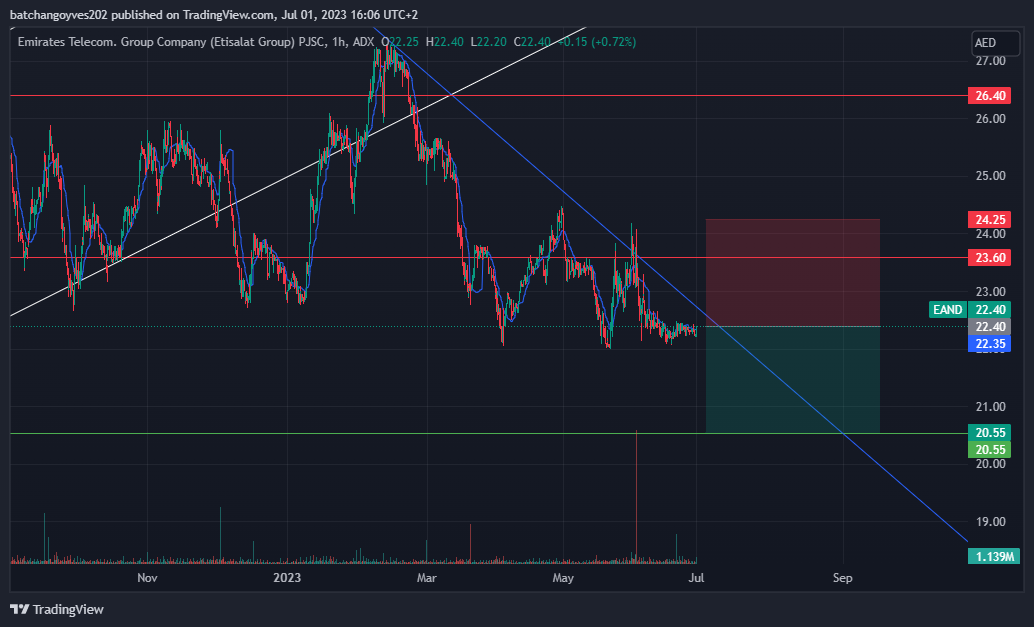Click the Emirates Telecom chart title
Image resolution: width=1034 pixels, height=627 pixels.
[x=171, y=42]
